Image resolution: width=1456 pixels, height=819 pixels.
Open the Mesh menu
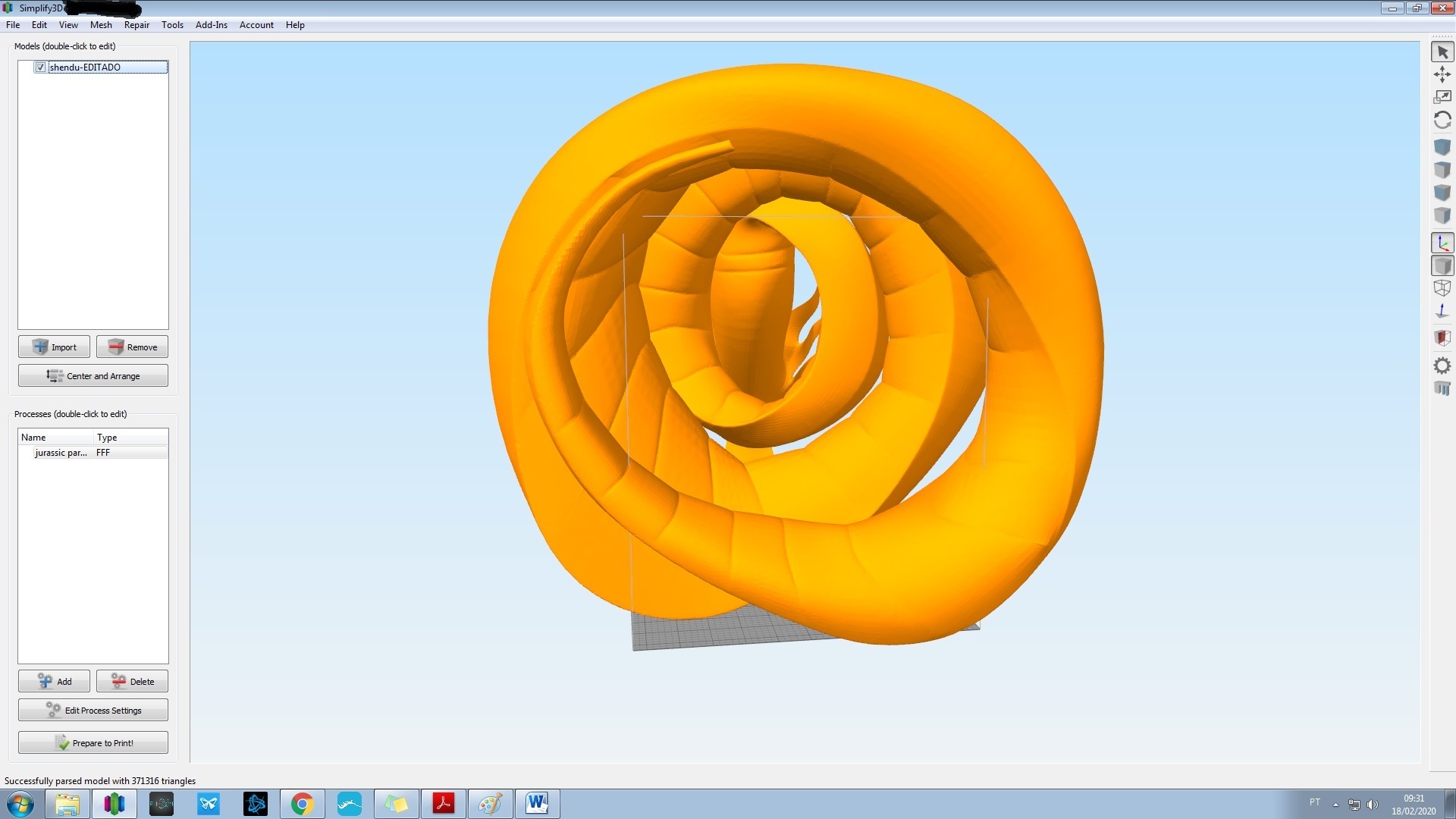pos(101,24)
